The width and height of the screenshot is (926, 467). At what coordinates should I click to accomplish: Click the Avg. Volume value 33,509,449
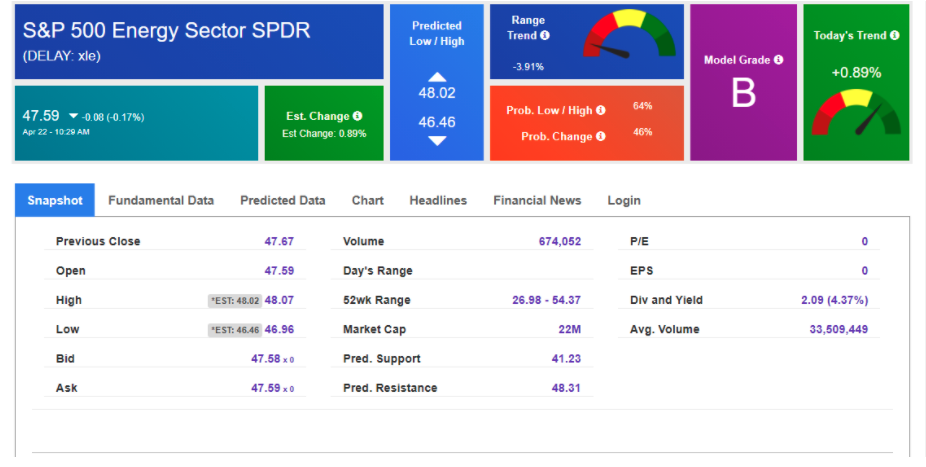point(839,329)
